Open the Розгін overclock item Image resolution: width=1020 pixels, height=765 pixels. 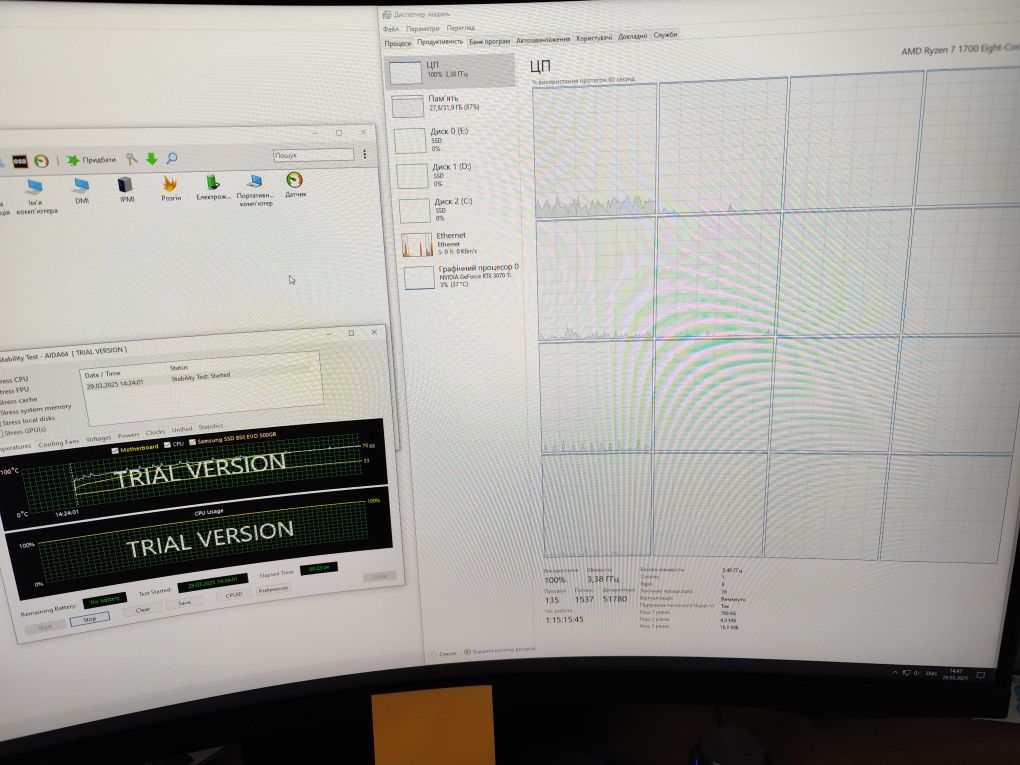[x=170, y=188]
